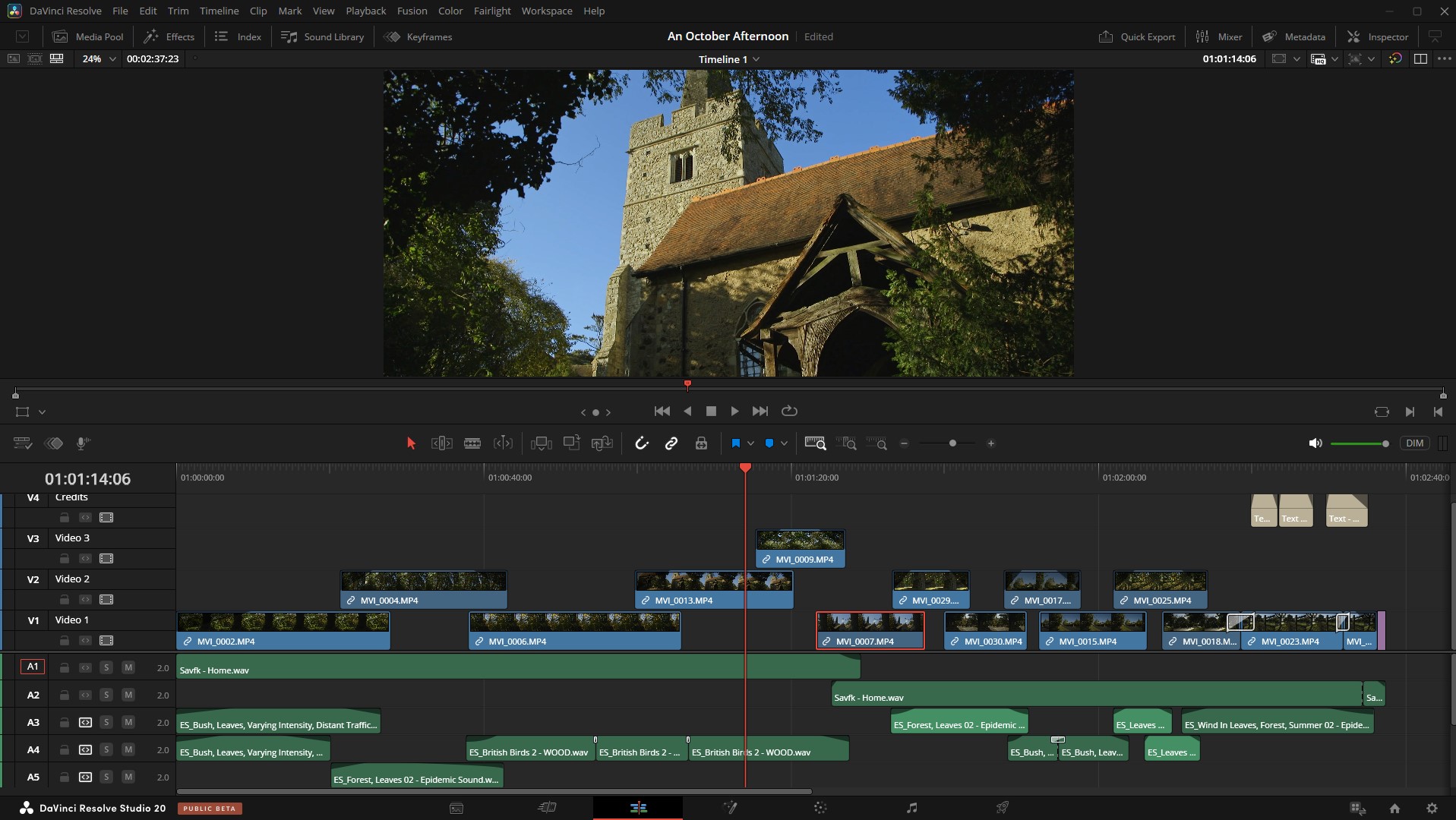The image size is (1456, 820).
Task: Click Quick Export
Action: tap(1137, 36)
